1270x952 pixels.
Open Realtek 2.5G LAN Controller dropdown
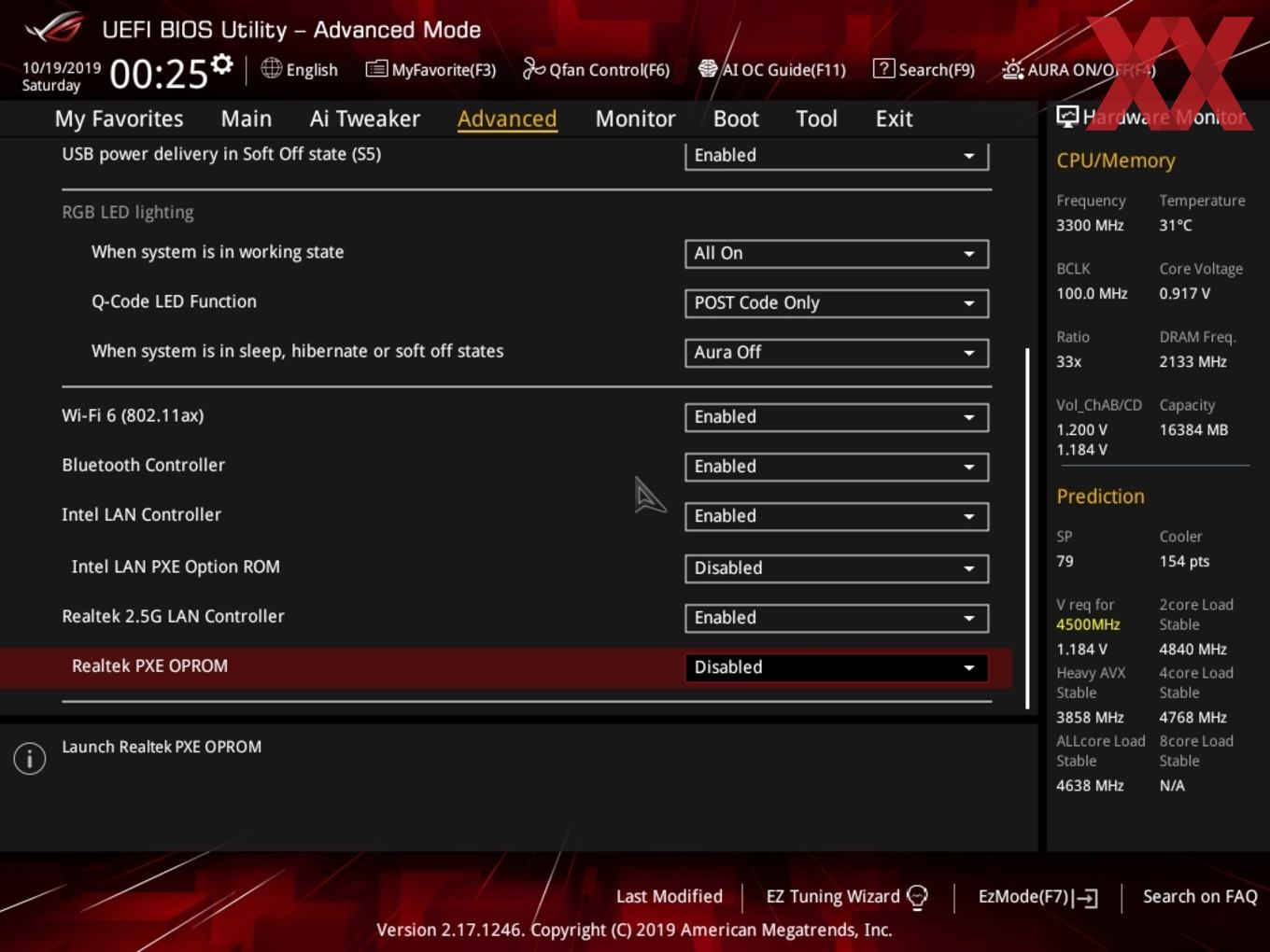click(837, 617)
